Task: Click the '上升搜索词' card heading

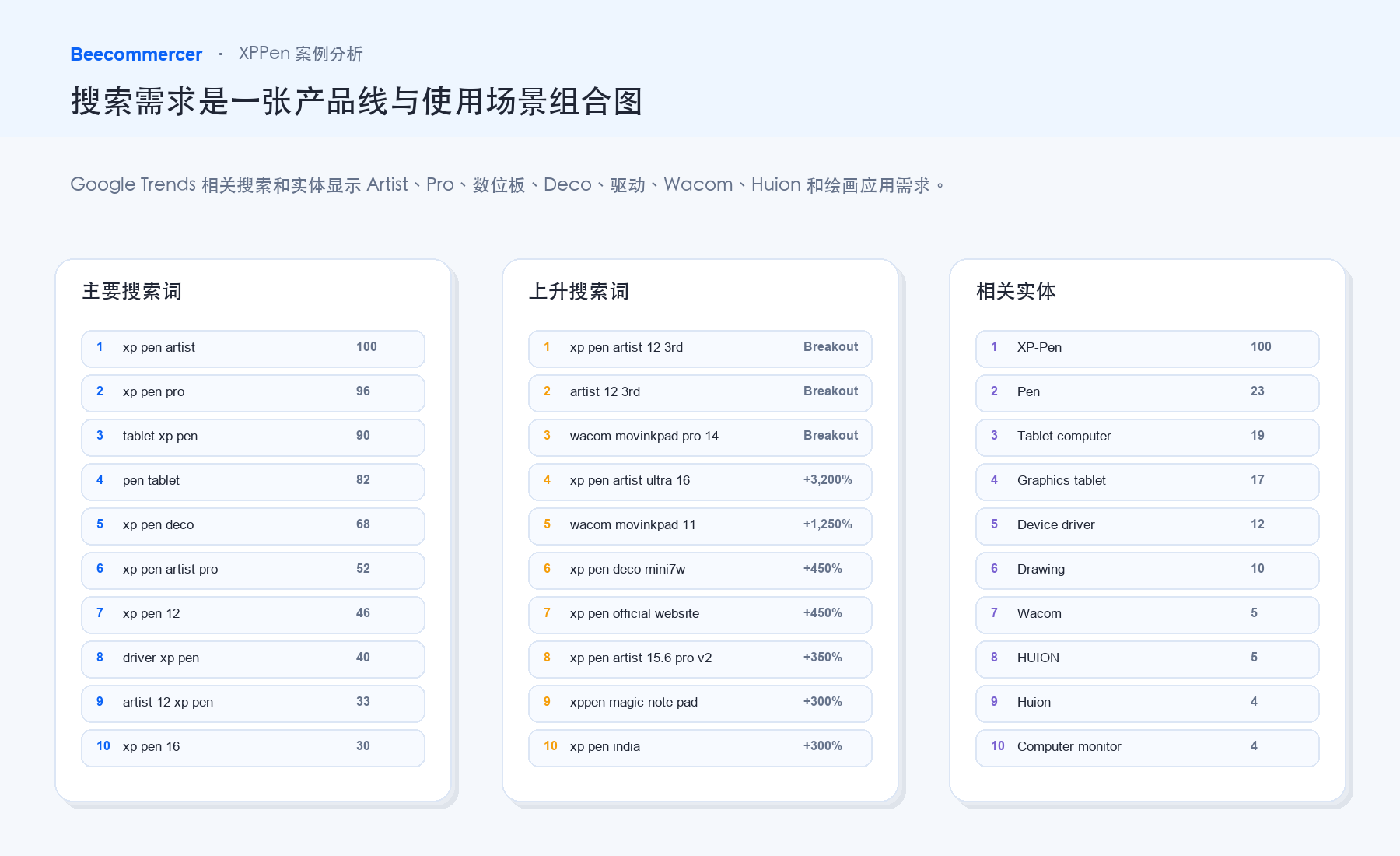Action: (x=579, y=292)
